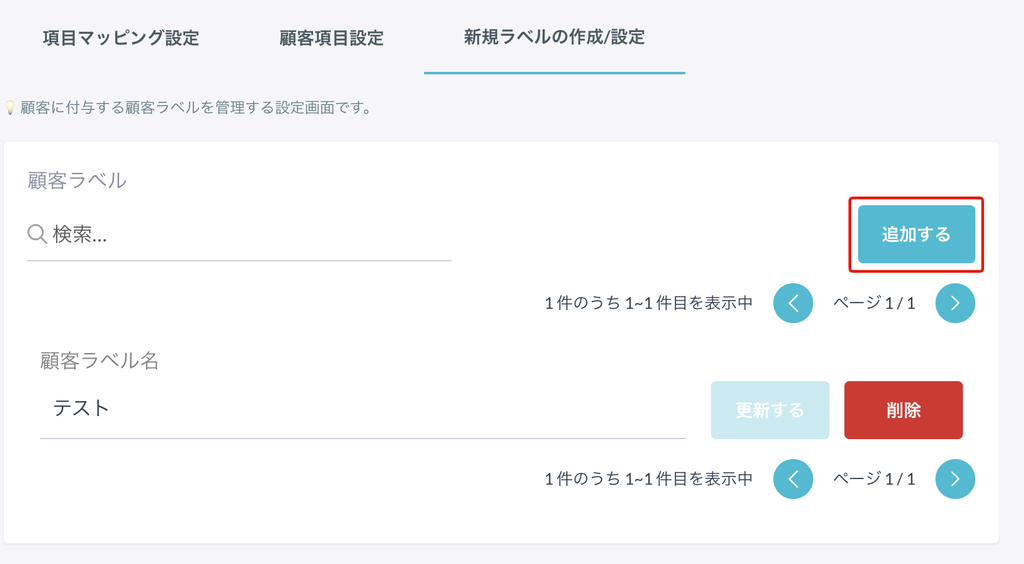
Task: Go to previous page using upper left arrow
Action: 793,303
